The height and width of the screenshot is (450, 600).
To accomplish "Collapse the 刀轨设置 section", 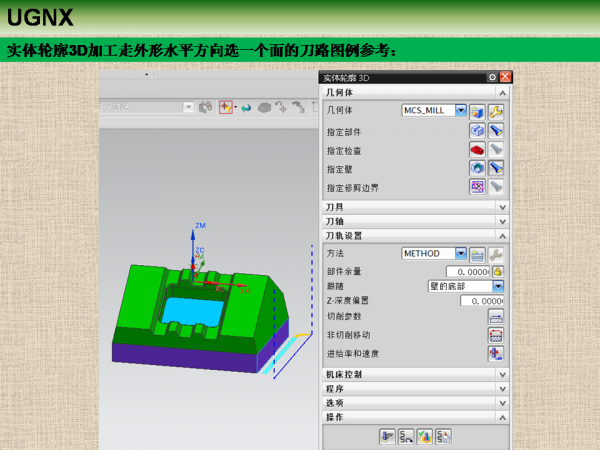I will tap(502, 236).
